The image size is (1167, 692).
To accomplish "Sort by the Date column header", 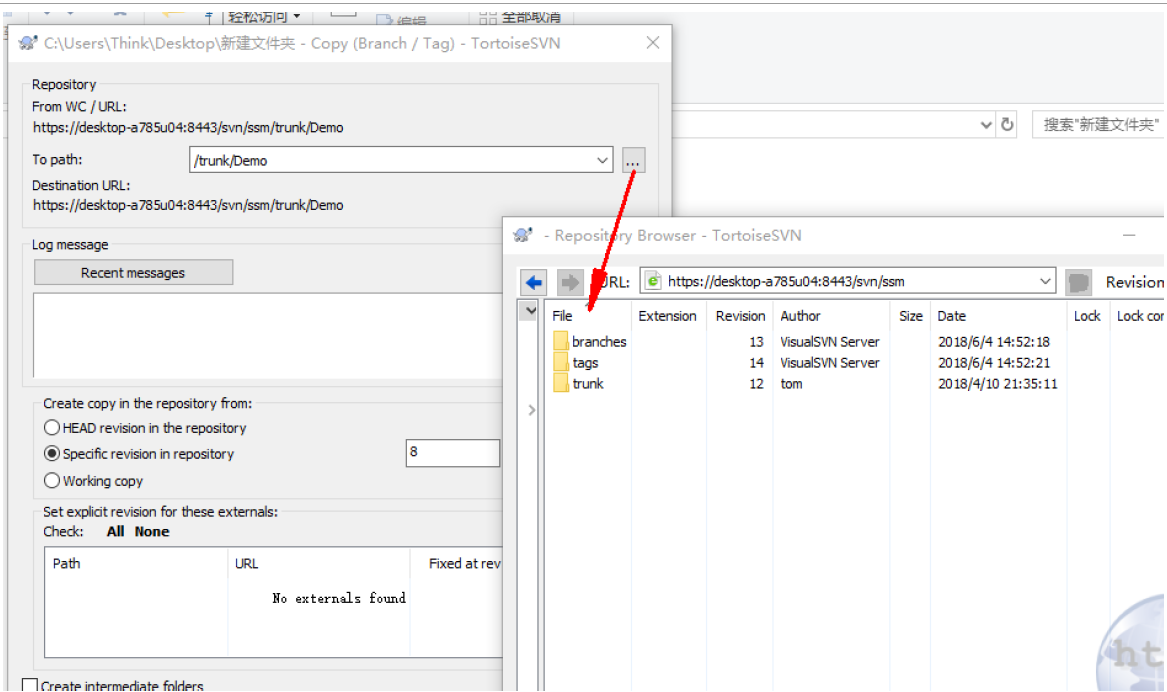I will tap(998, 315).
